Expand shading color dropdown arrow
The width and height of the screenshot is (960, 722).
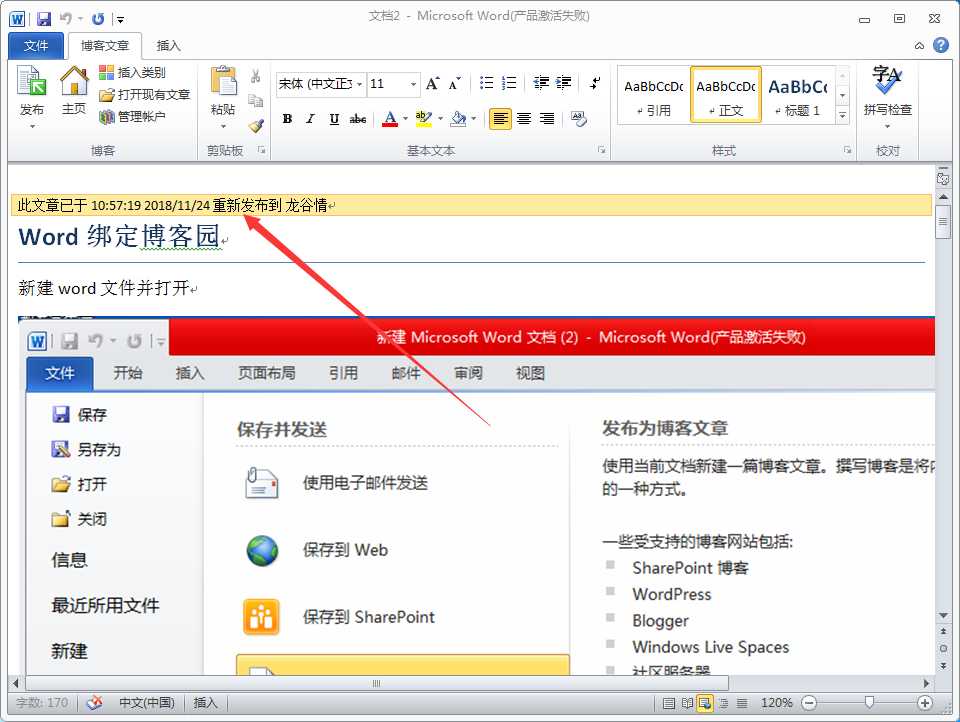click(x=474, y=119)
